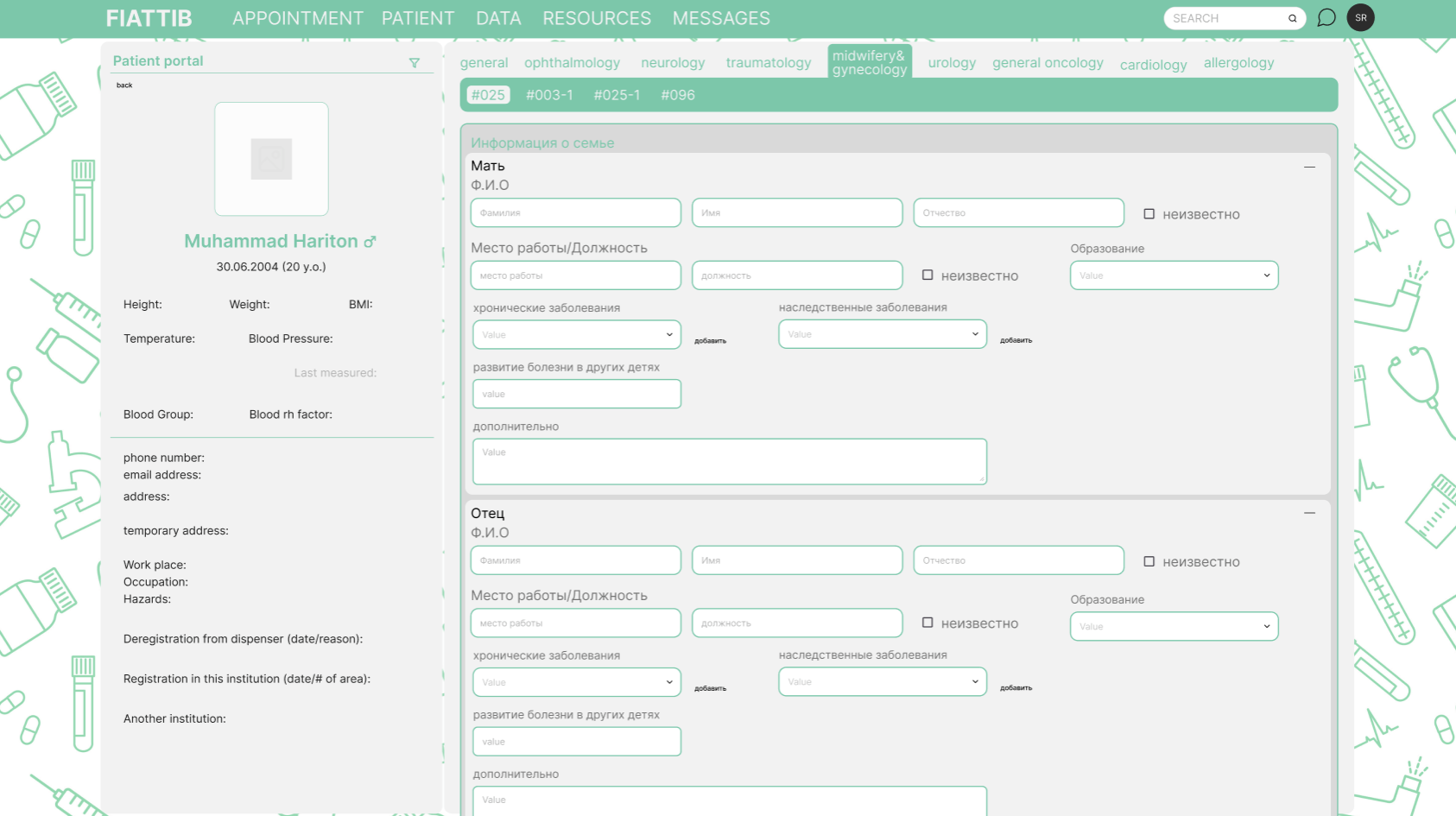Screen dimensions: 1456x816
Task: Collapse the Мать section with minus icon
Action: pyautogui.click(x=1309, y=167)
